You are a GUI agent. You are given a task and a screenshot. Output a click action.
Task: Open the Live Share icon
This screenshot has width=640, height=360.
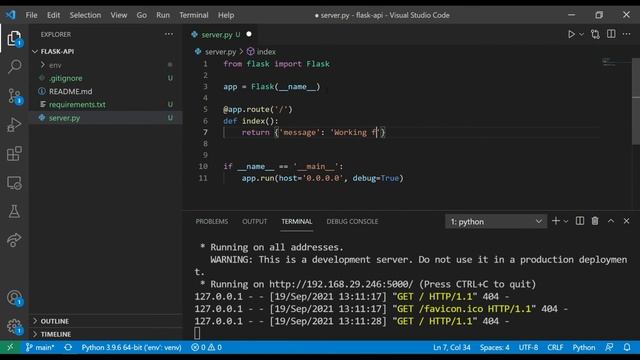[x=14, y=240]
